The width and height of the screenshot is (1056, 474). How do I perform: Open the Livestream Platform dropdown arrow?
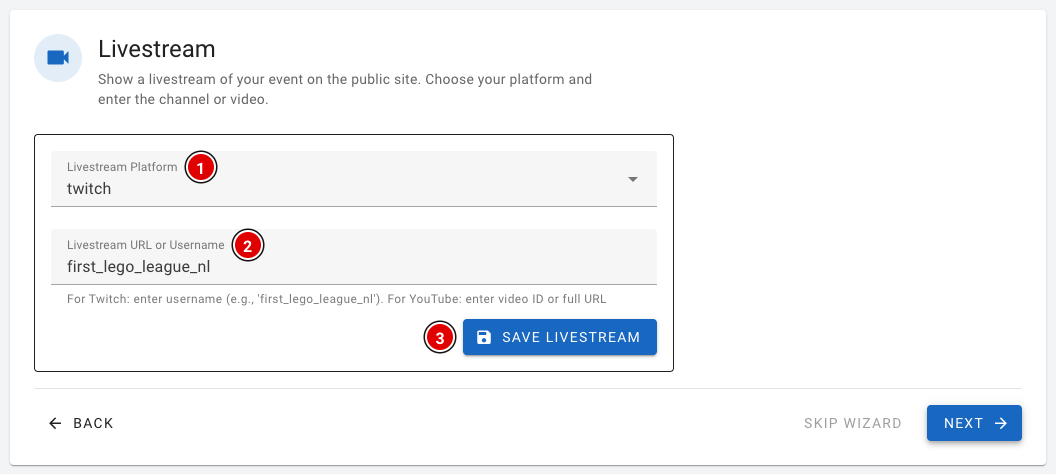click(x=632, y=179)
